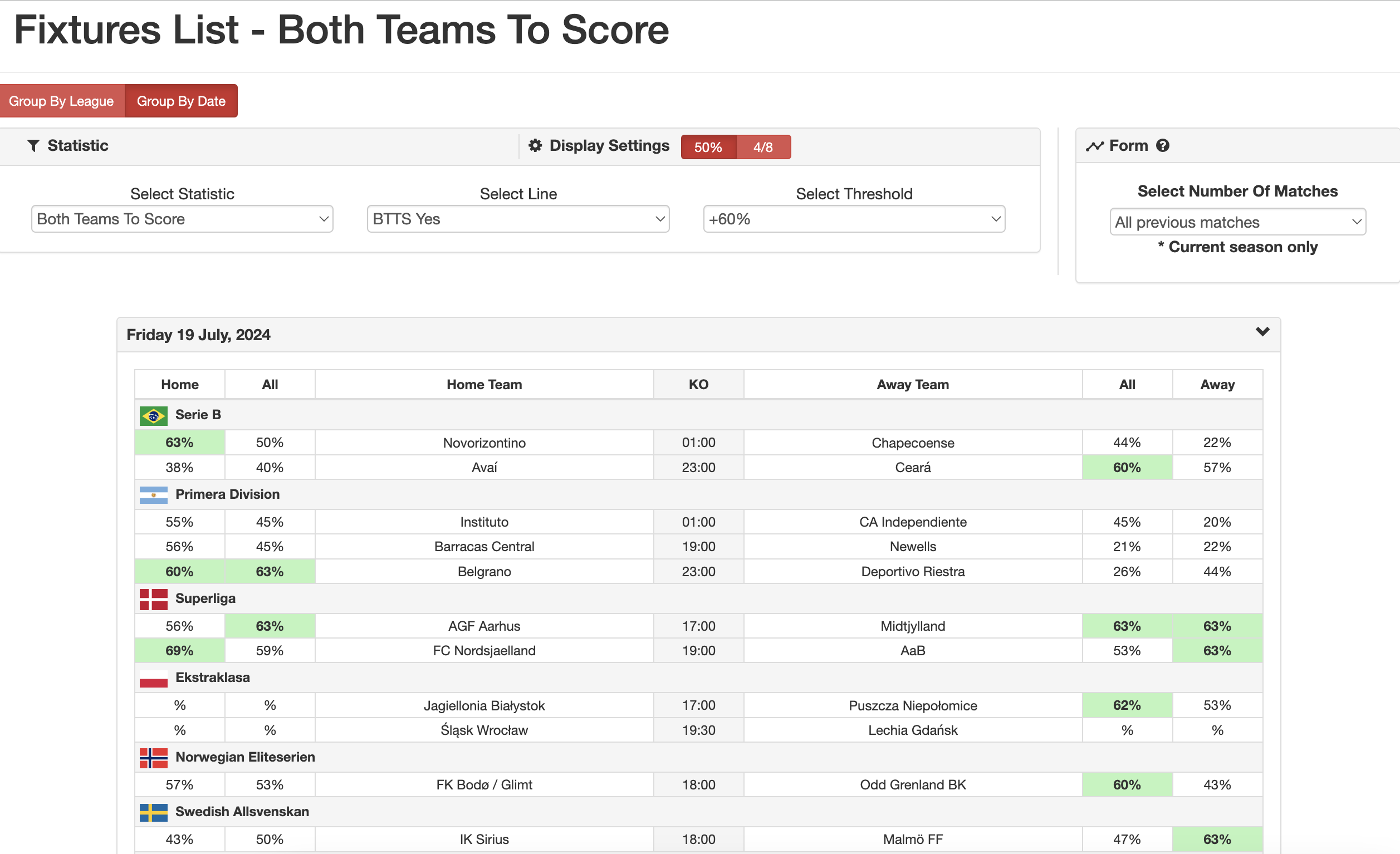Click the Form help question mark icon
Viewport: 1400px width, 854px height.
pyautogui.click(x=1164, y=145)
